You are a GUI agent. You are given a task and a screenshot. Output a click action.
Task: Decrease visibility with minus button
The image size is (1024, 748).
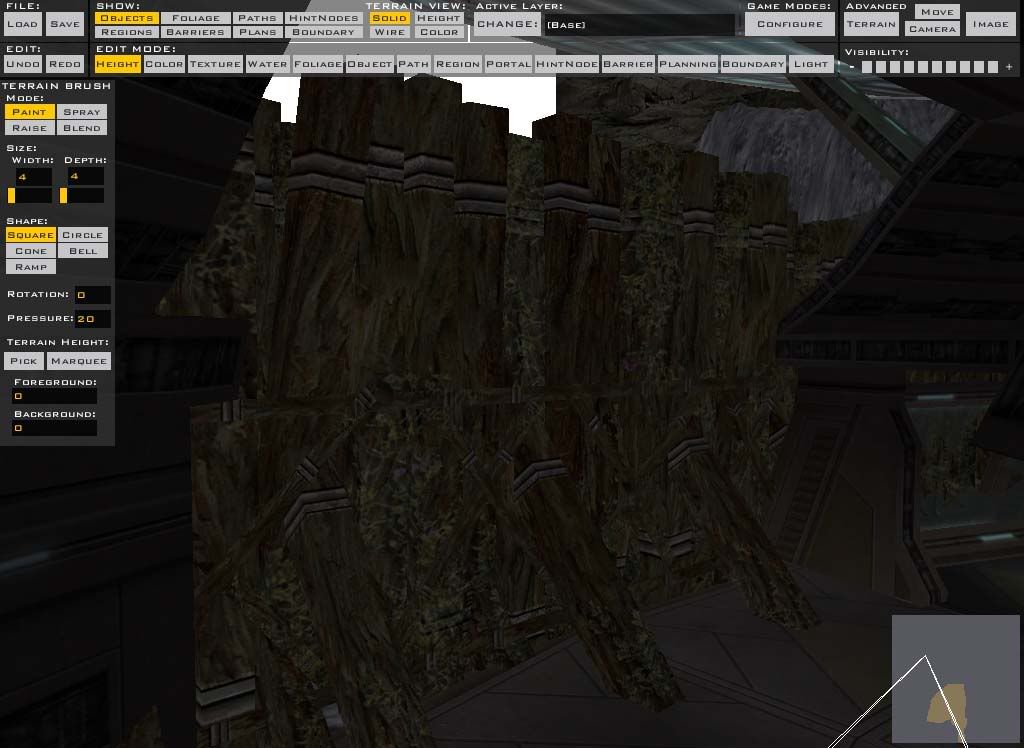pos(852,67)
